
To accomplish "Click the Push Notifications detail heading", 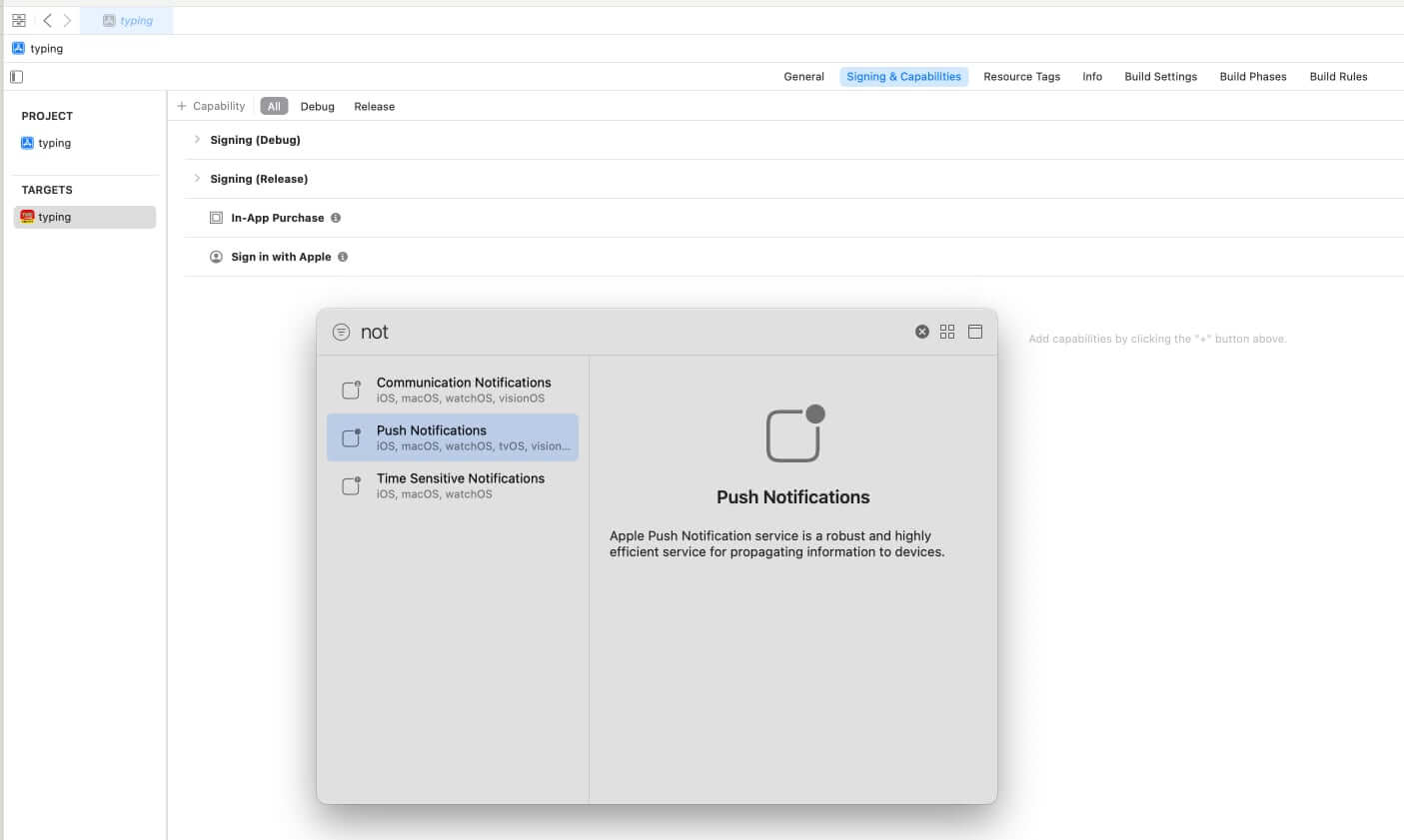I will point(793,497).
